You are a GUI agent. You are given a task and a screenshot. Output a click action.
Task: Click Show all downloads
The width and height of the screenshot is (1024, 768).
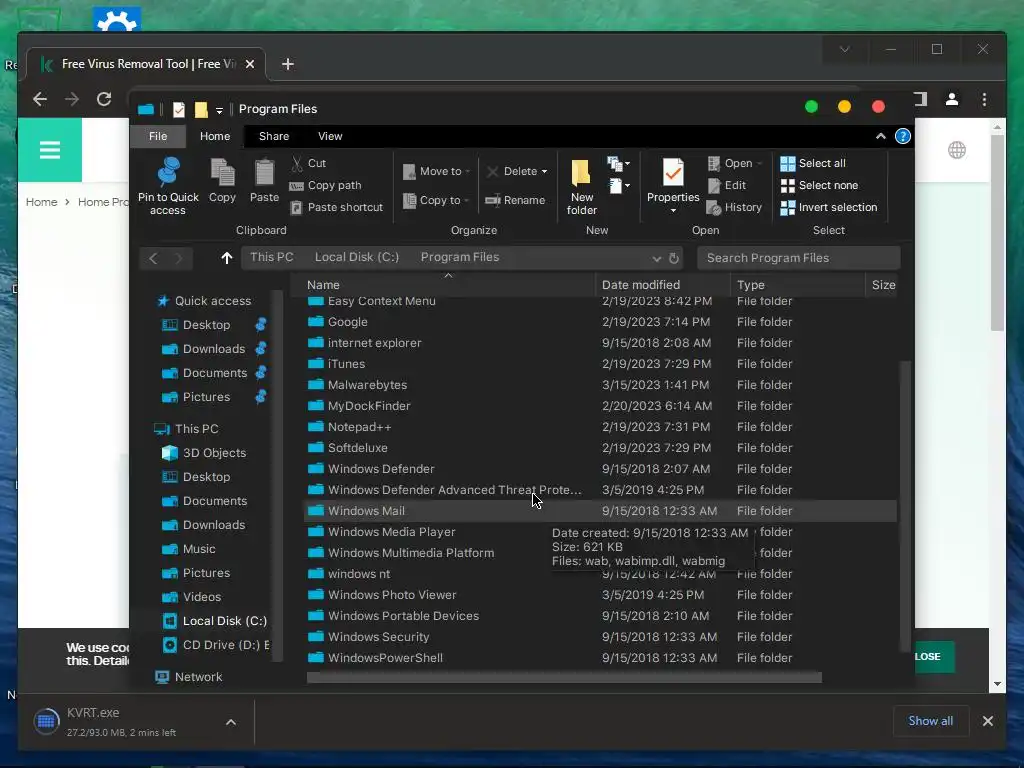930,721
